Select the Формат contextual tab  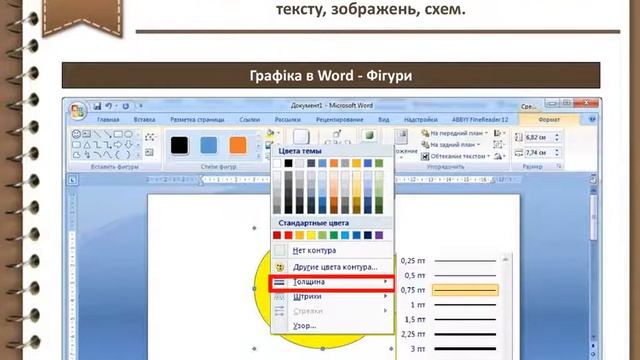549,120
